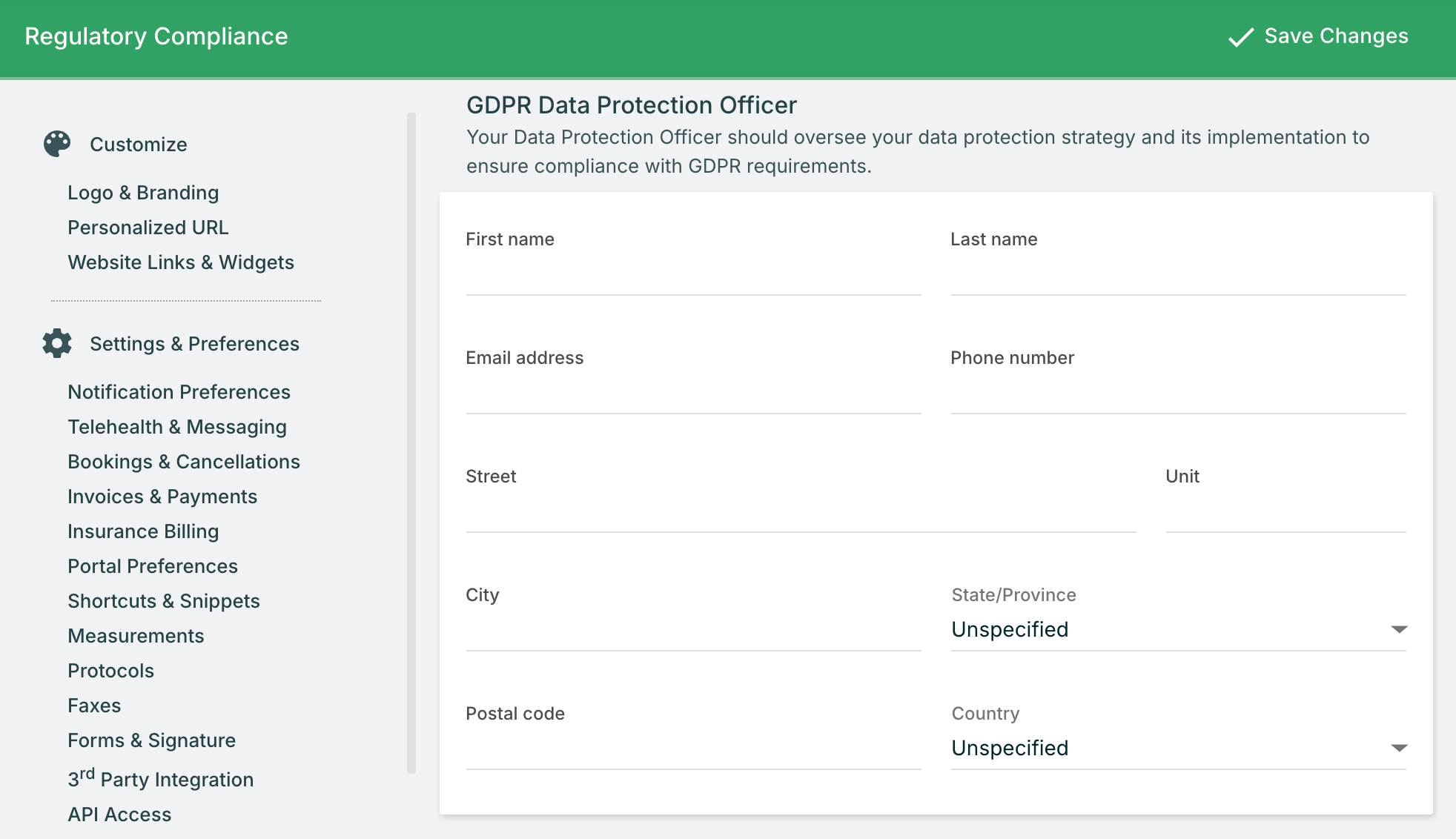Click the Postal code field
Screen dimensions: 1456x839
click(693, 750)
